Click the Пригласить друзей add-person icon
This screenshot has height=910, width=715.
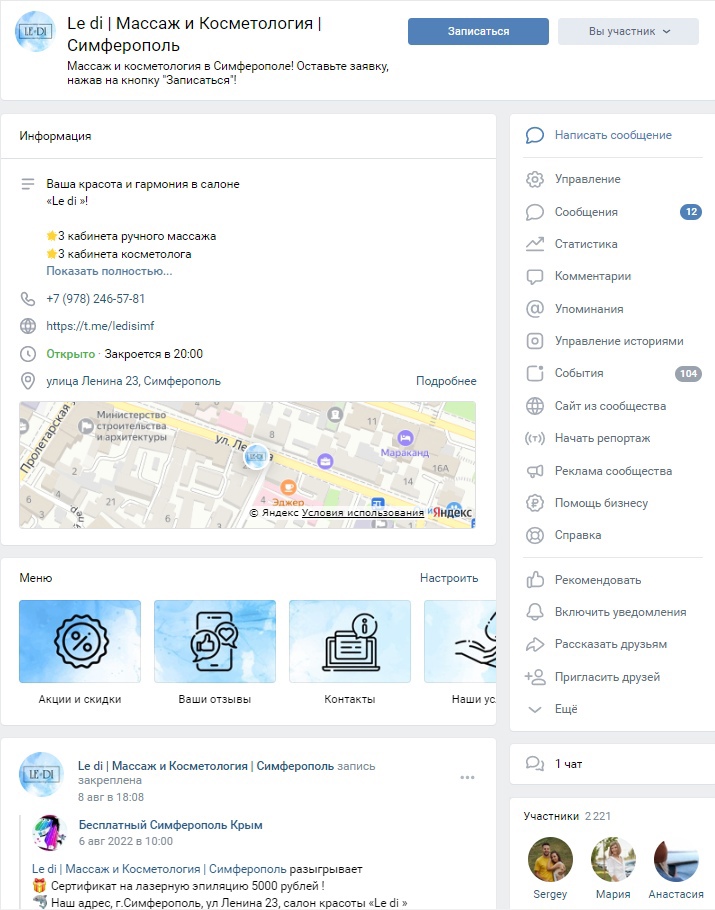pyautogui.click(x=535, y=677)
